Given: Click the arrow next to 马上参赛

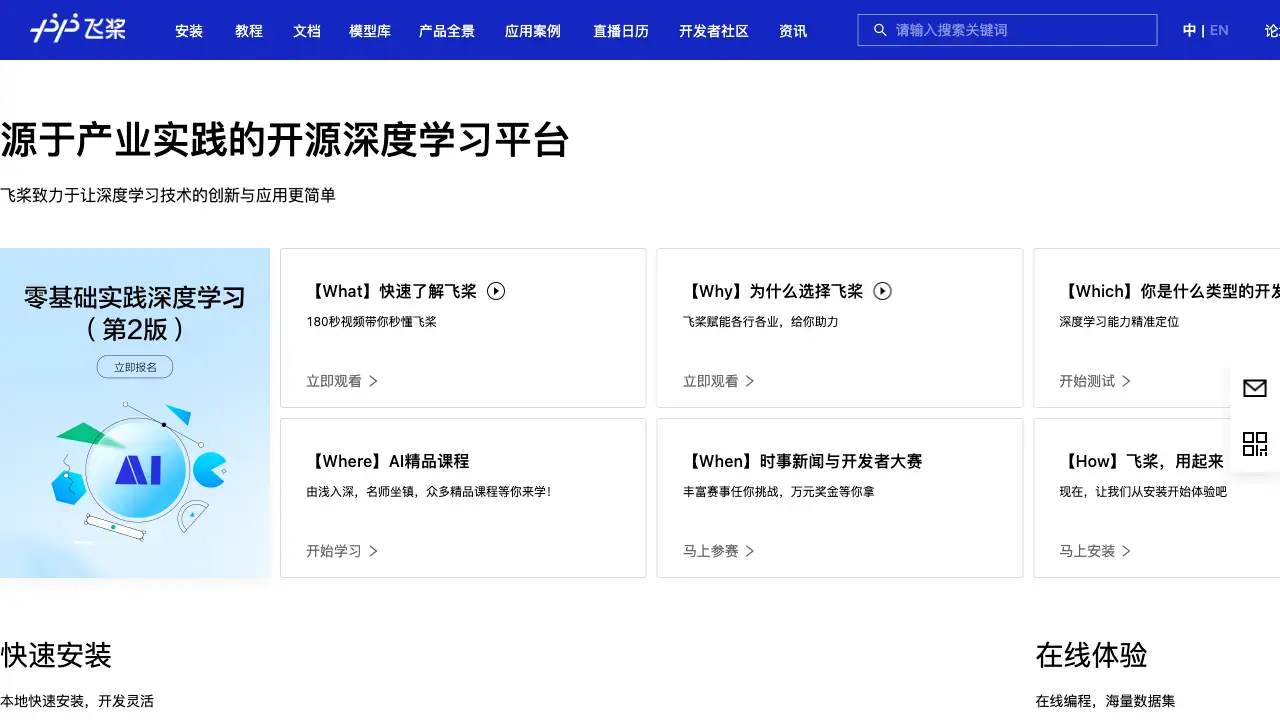Looking at the screenshot, I should 750,551.
